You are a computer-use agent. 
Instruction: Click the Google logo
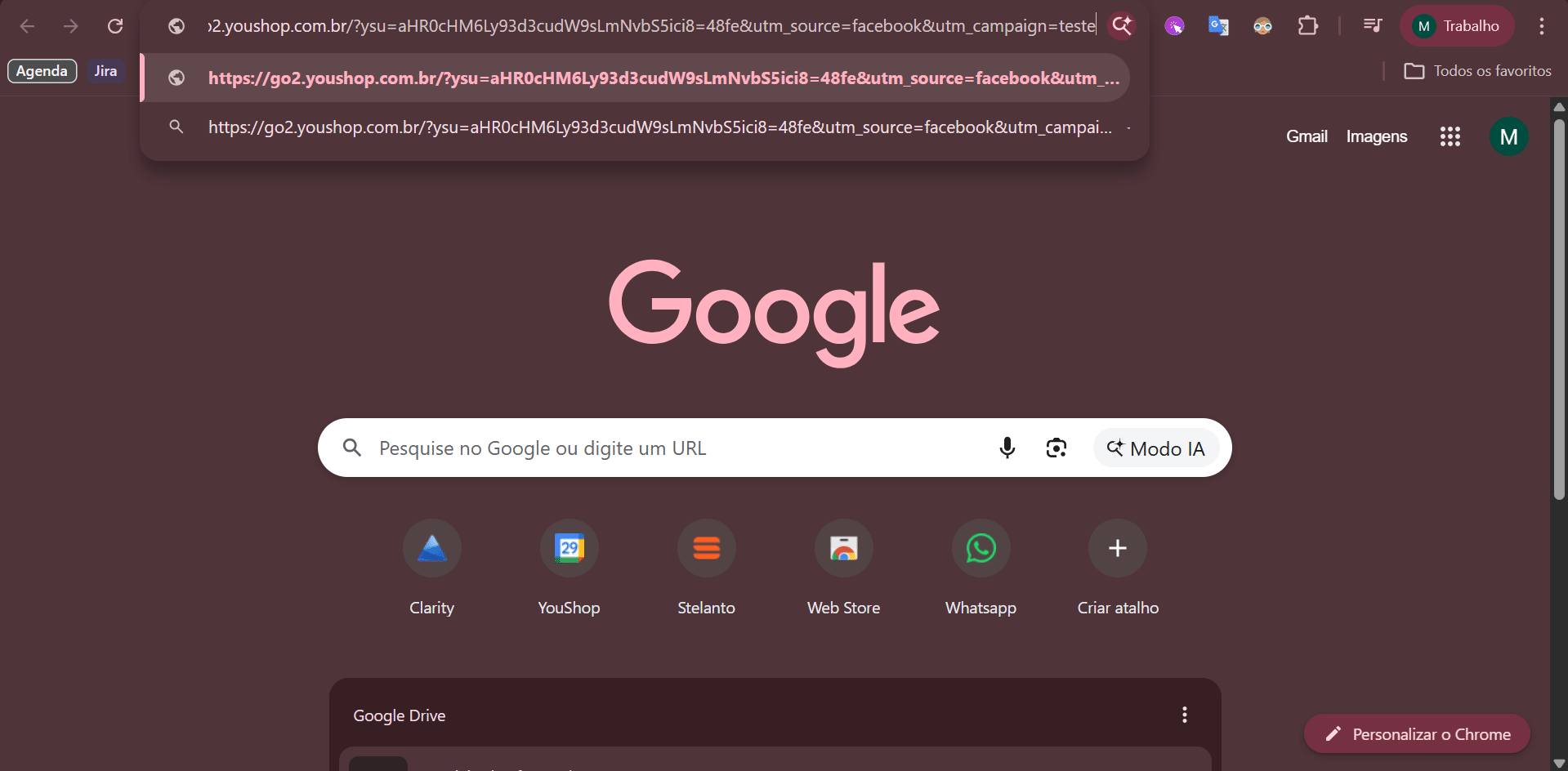(x=775, y=314)
